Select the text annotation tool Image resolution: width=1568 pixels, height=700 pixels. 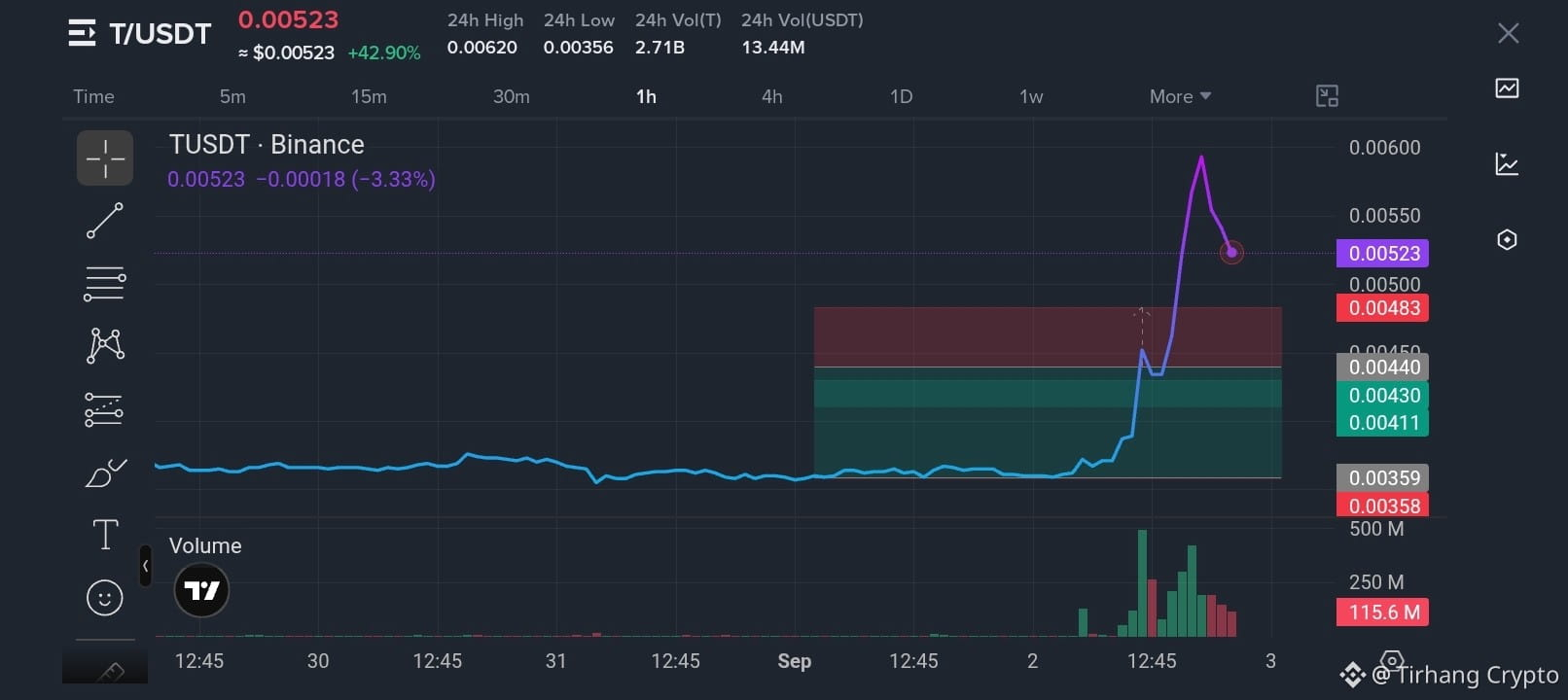pyautogui.click(x=105, y=535)
